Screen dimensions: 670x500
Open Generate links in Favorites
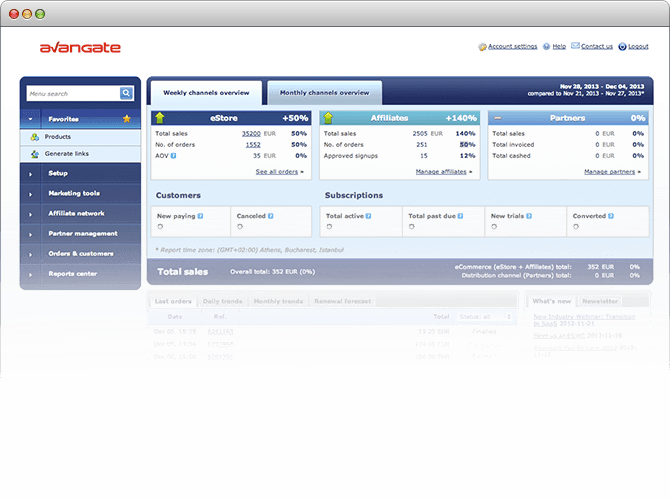coord(67,154)
